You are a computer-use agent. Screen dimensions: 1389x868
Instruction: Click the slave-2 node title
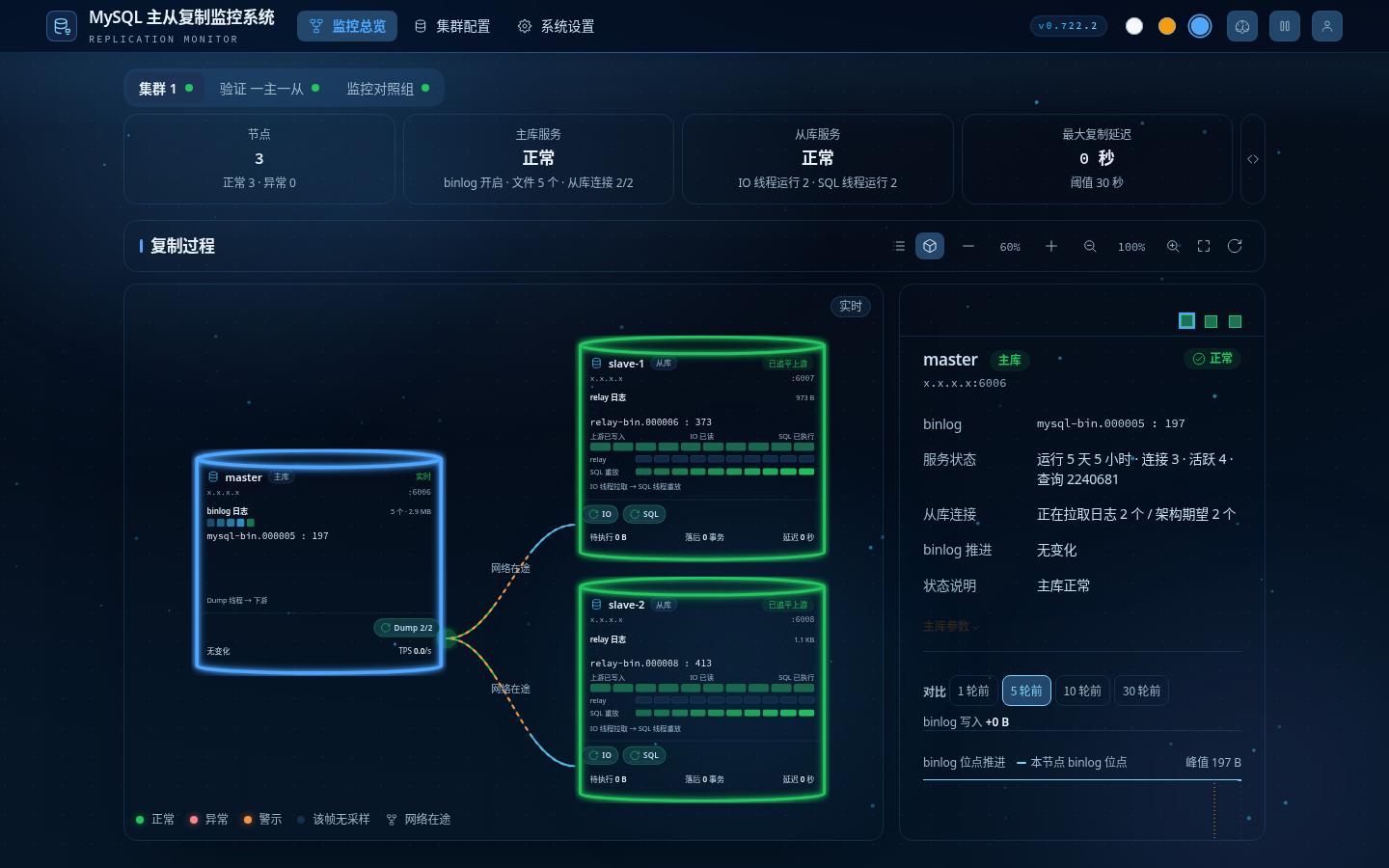click(x=626, y=605)
